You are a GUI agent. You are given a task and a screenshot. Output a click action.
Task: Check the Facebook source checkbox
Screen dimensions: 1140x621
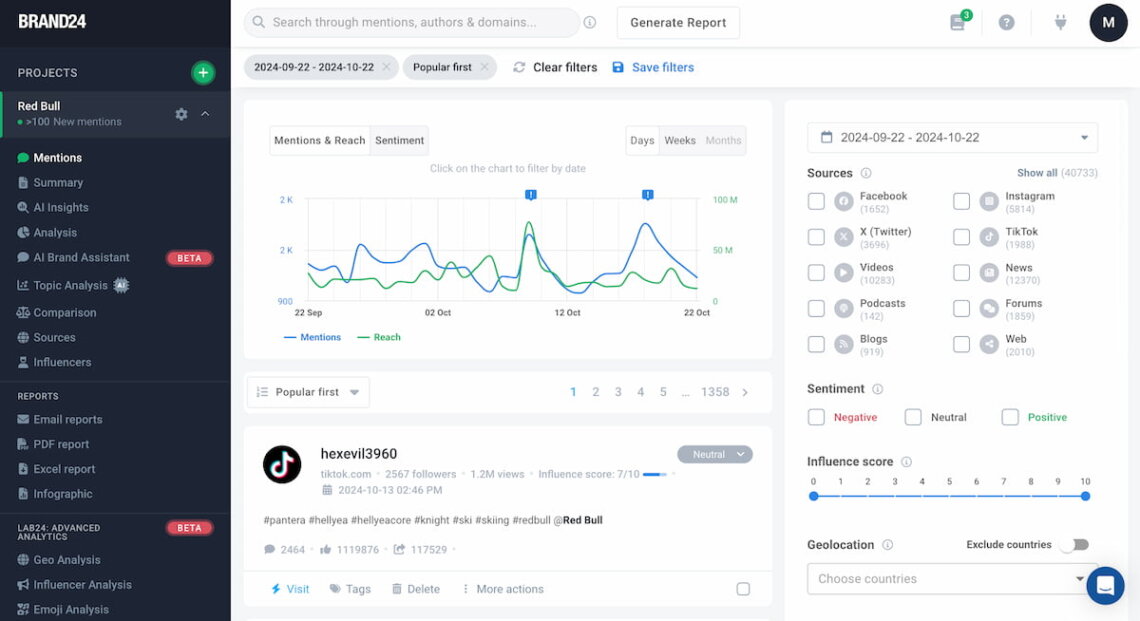(816, 201)
